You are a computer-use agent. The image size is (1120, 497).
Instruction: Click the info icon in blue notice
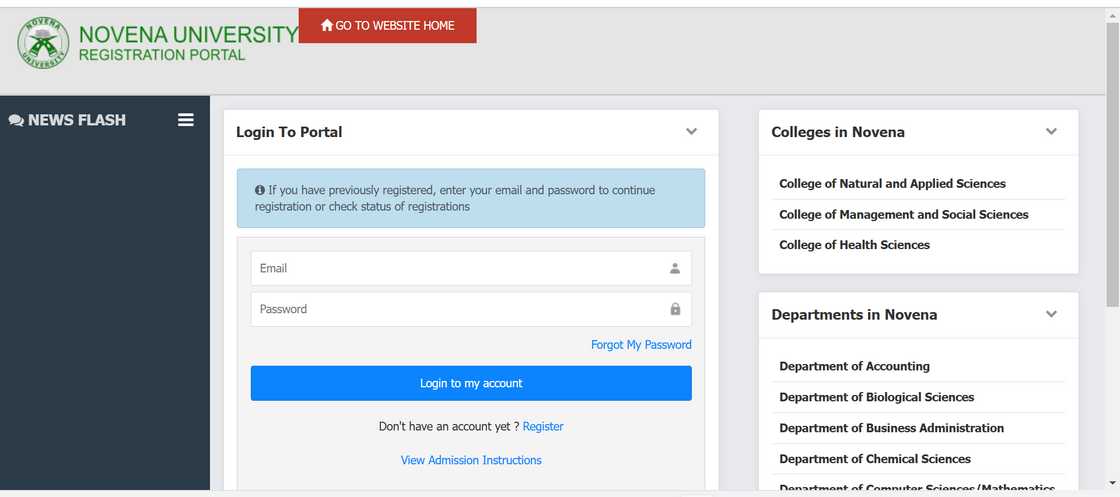tap(260, 190)
